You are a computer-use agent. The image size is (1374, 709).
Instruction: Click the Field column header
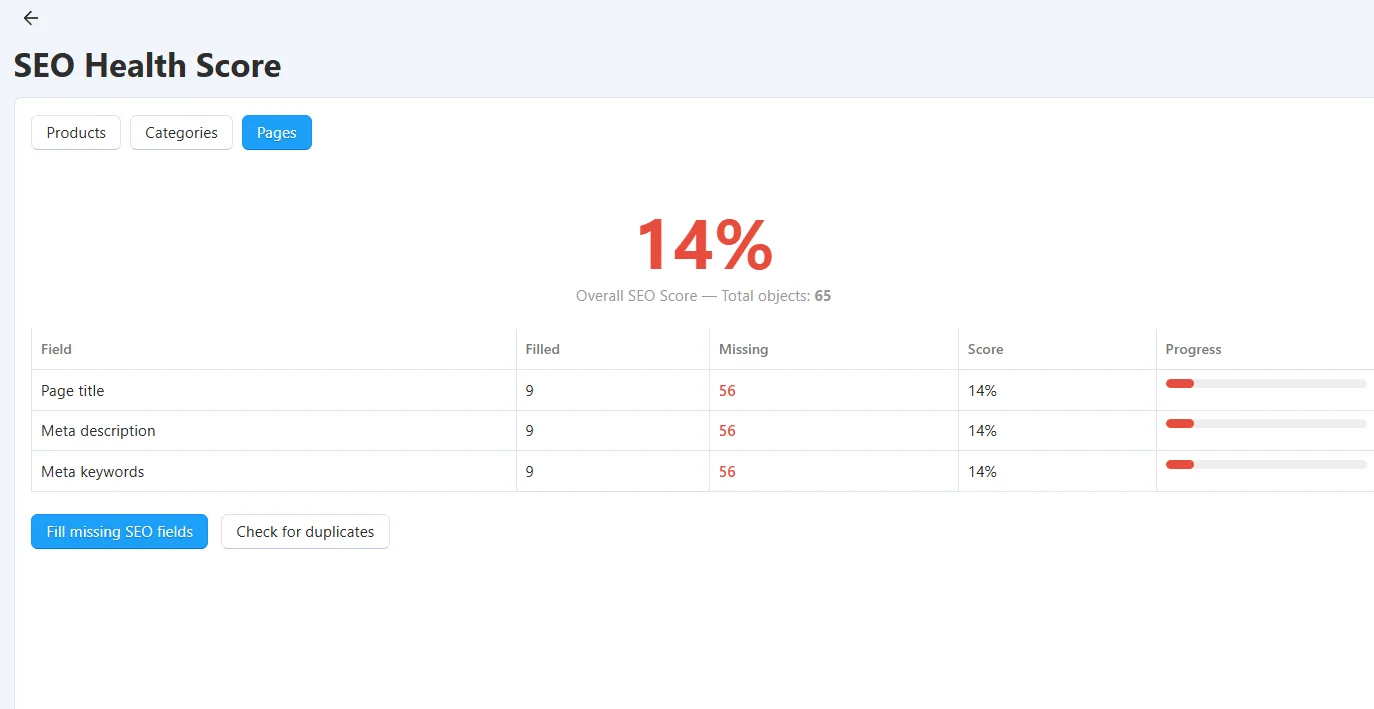pyautogui.click(x=56, y=349)
